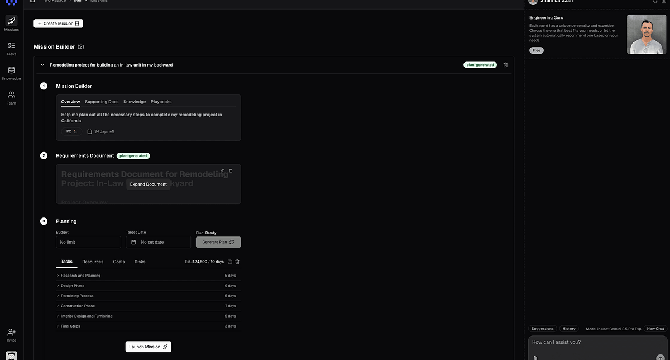Screen dimensions: 670x360
Task: Click the small pill button under the assistant description
Action: [x=536, y=50]
